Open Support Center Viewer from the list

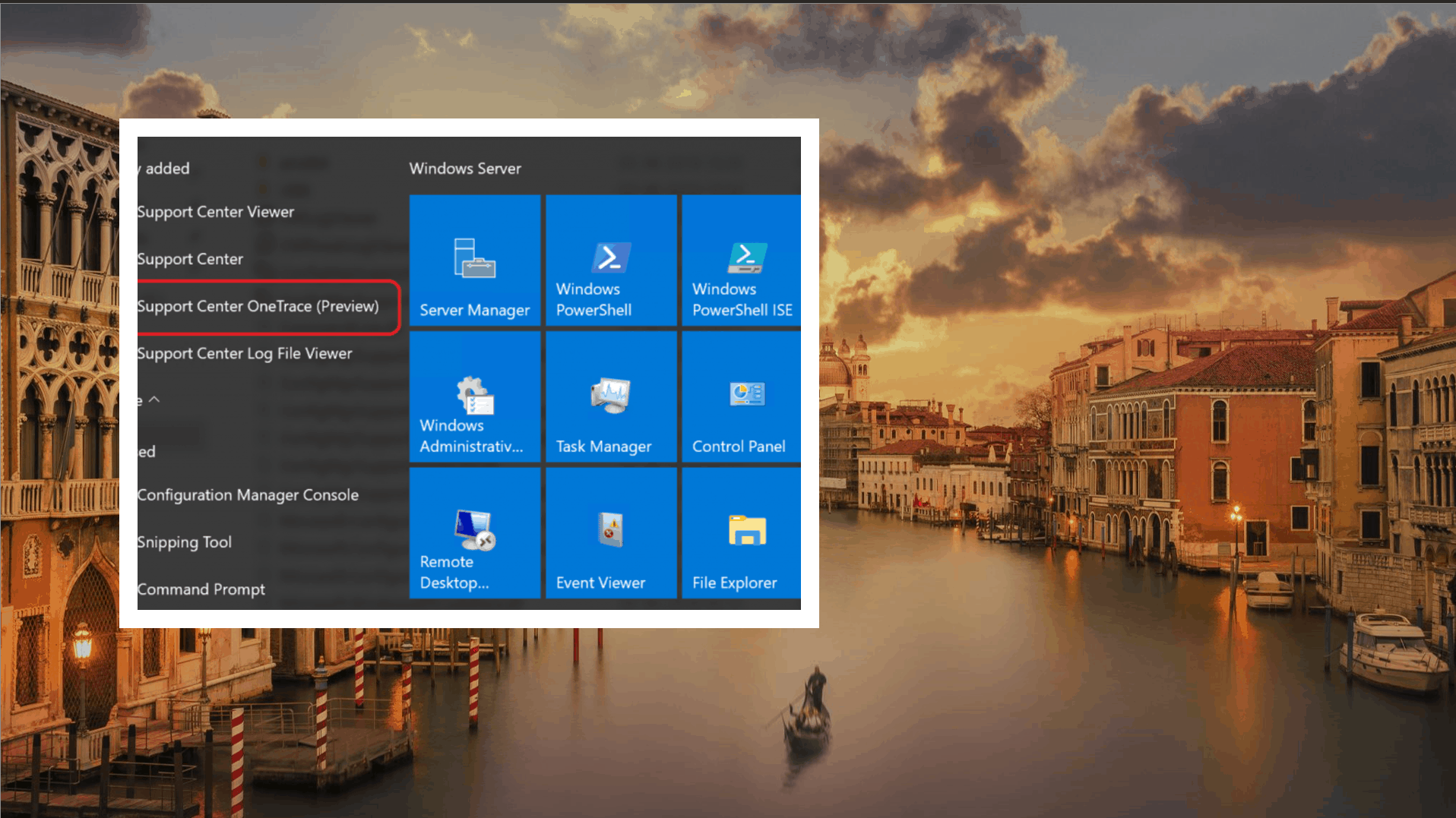pos(216,212)
